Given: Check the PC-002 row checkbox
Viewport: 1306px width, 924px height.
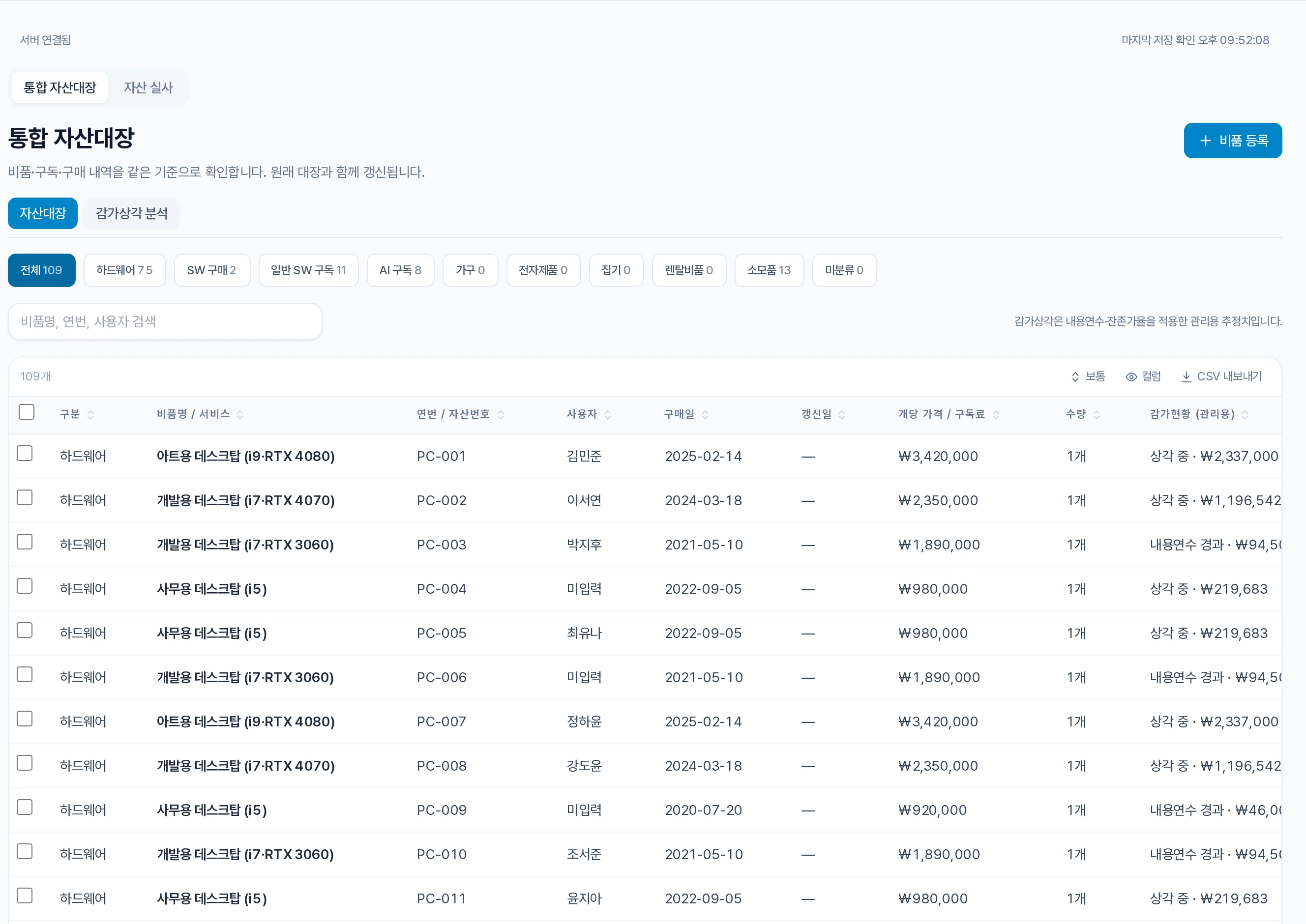Looking at the screenshot, I should [25, 498].
